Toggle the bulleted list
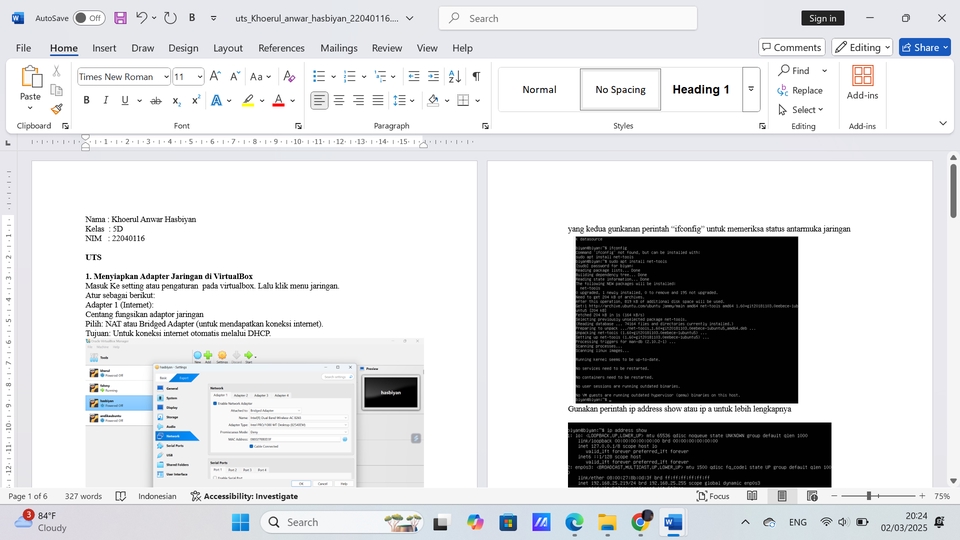 click(x=319, y=76)
